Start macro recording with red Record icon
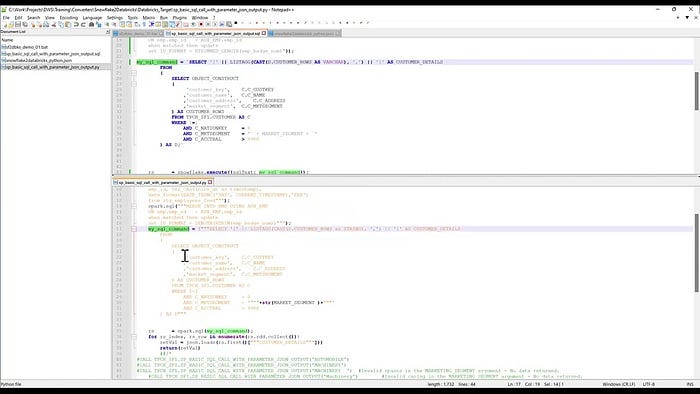The height and width of the screenshot is (394, 700). [201, 24]
